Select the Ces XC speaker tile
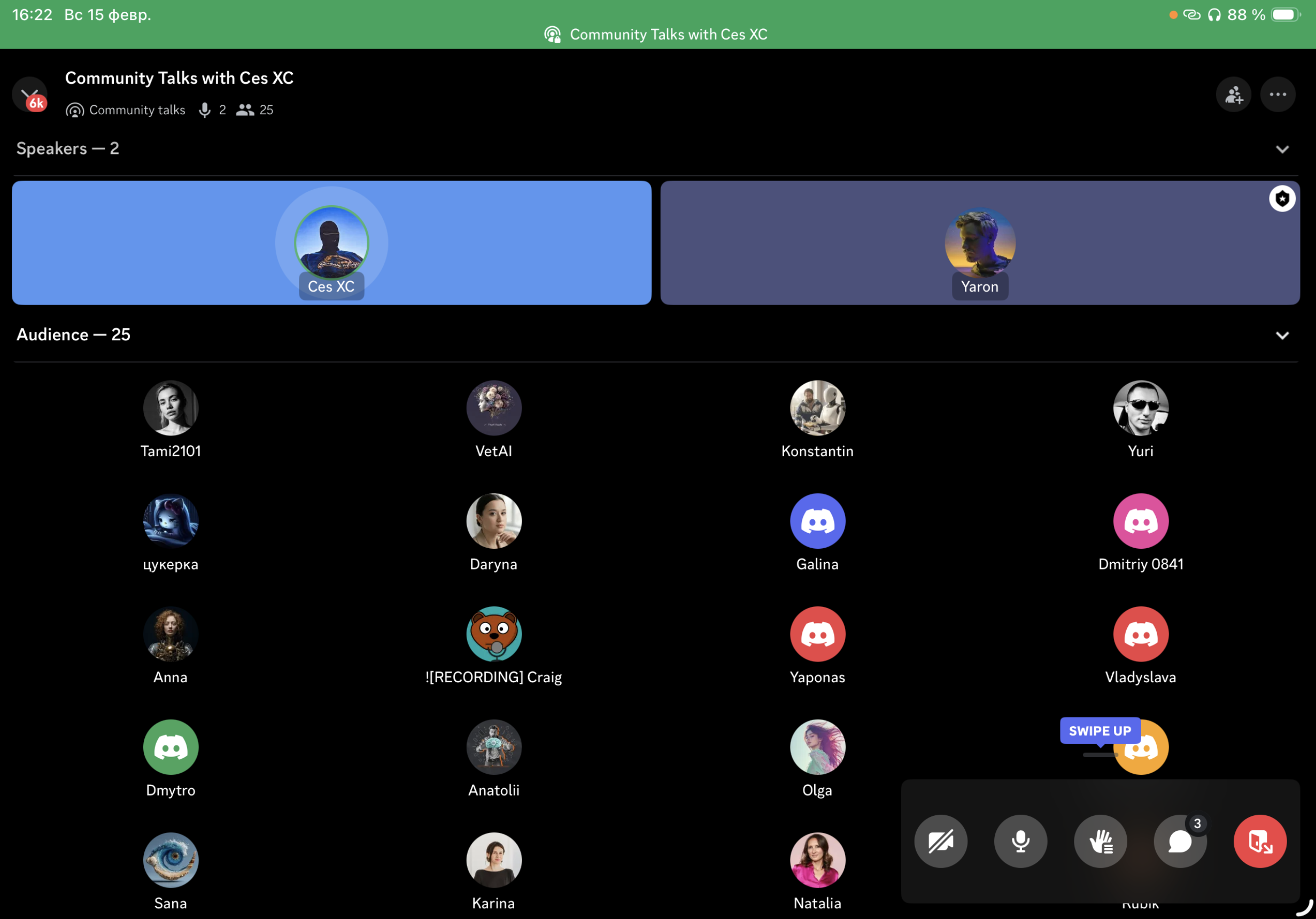This screenshot has height=919, width=1316. 331,243
